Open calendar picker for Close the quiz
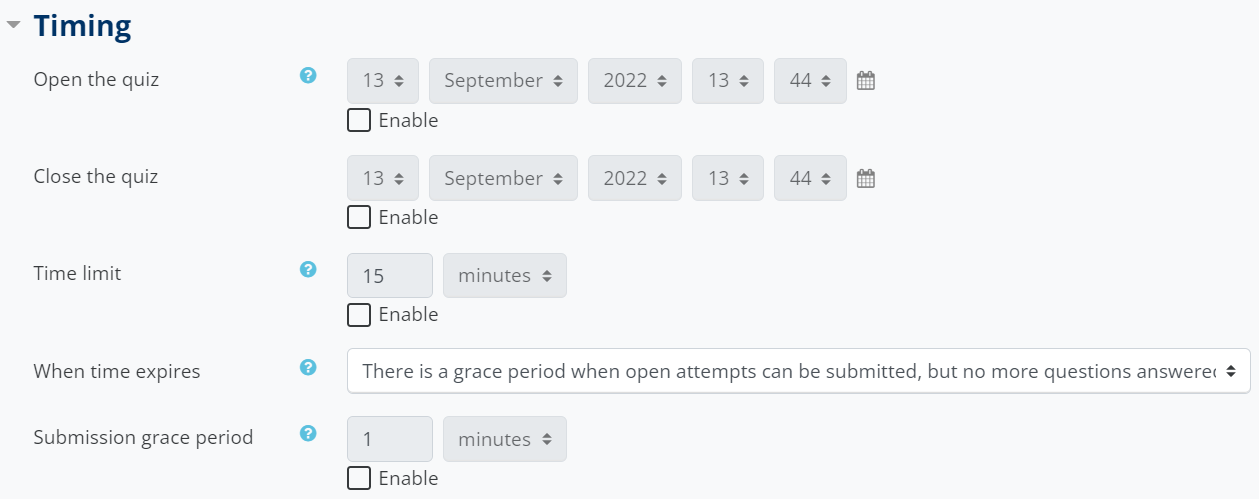 pos(866,179)
